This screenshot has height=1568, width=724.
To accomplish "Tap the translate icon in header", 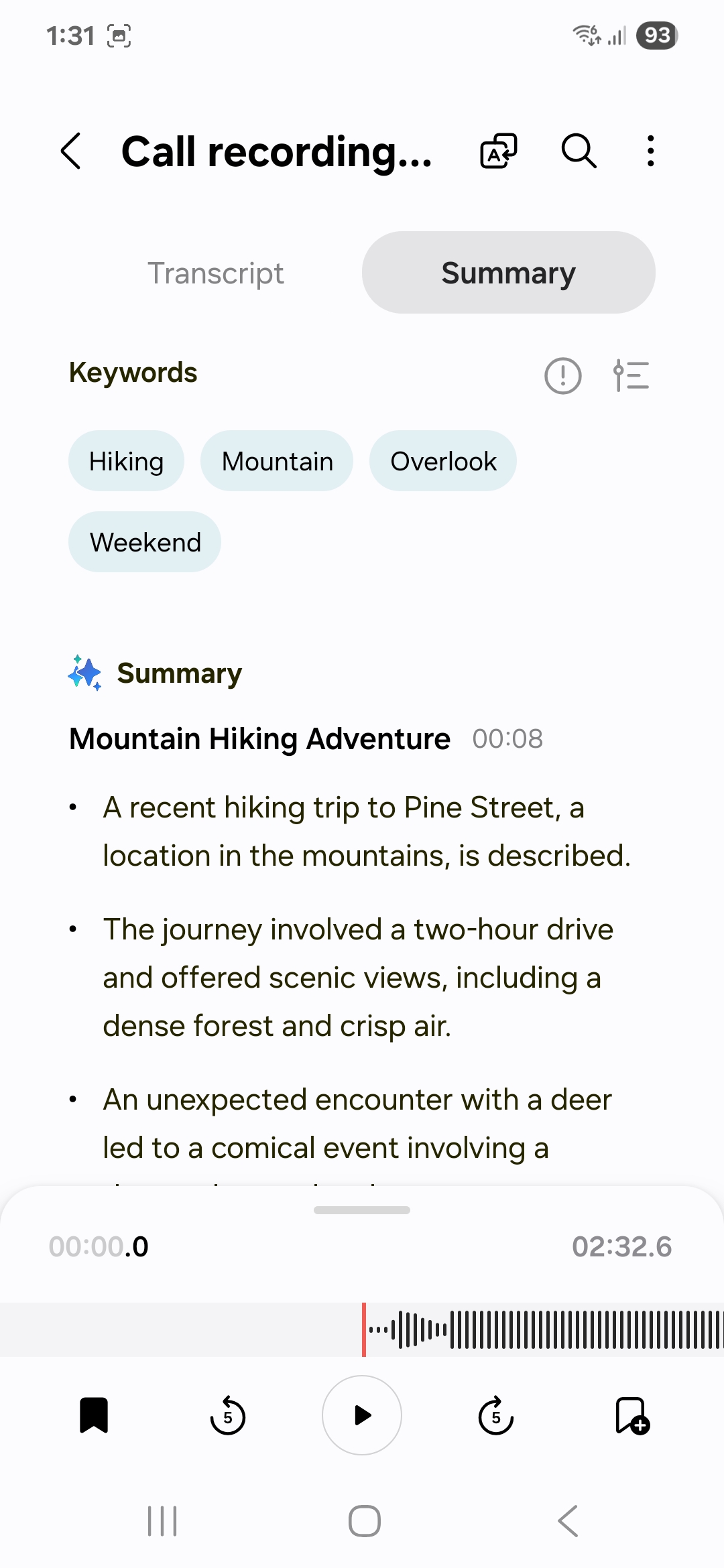I will click(x=499, y=151).
